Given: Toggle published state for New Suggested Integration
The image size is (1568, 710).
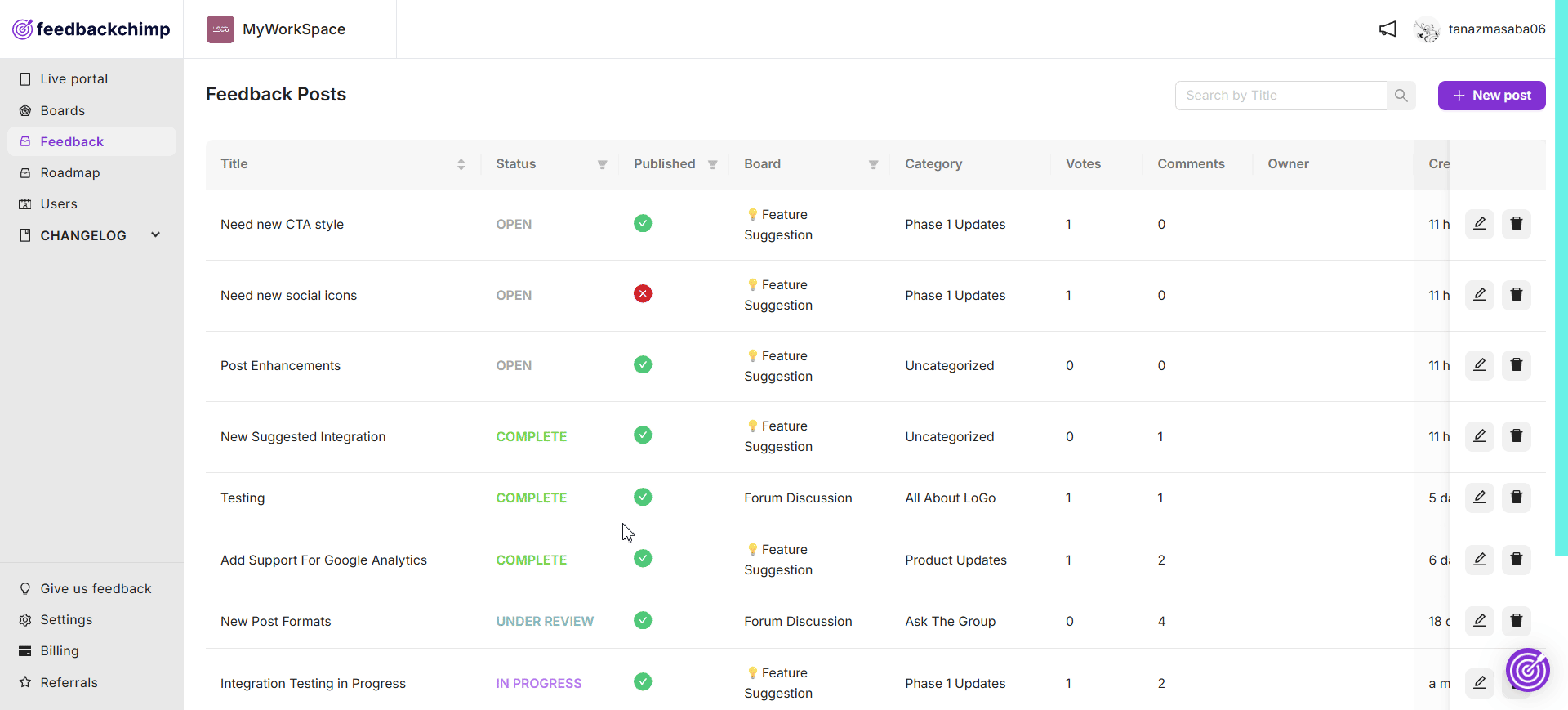Looking at the screenshot, I should (643, 435).
